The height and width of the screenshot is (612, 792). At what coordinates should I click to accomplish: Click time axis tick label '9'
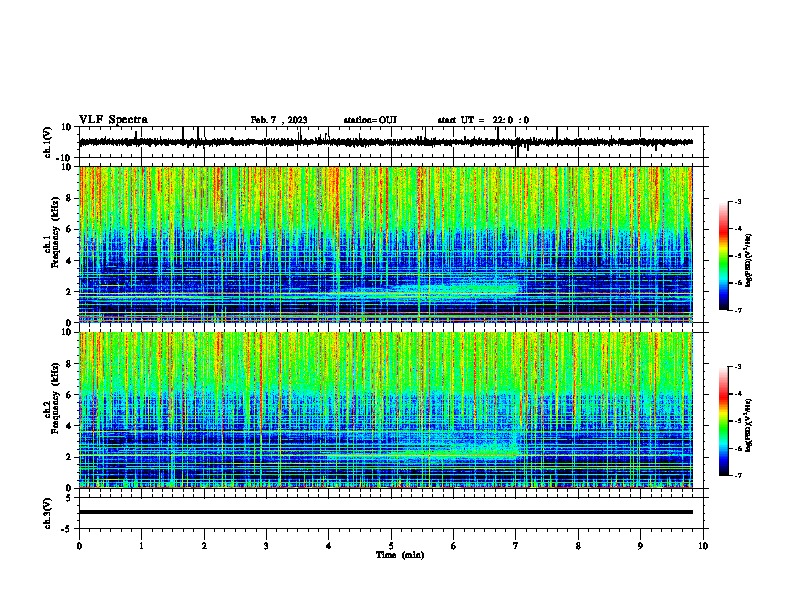(x=640, y=546)
